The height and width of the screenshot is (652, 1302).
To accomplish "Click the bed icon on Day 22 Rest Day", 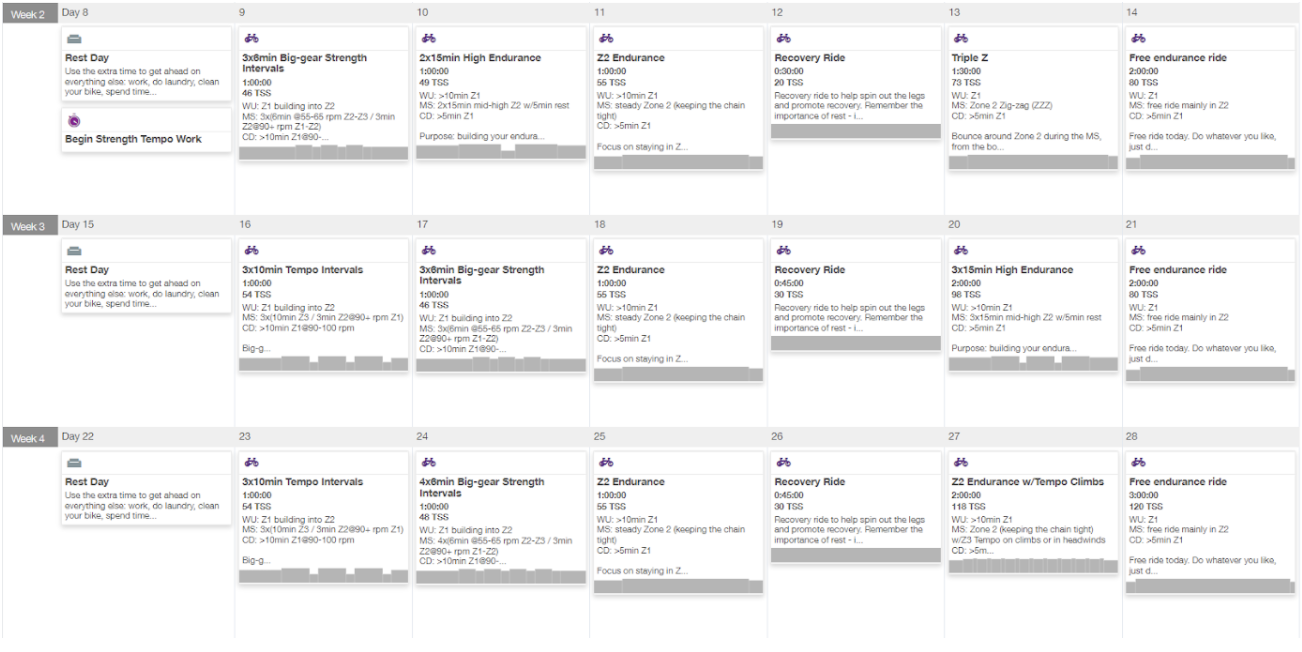I will click(x=74, y=463).
